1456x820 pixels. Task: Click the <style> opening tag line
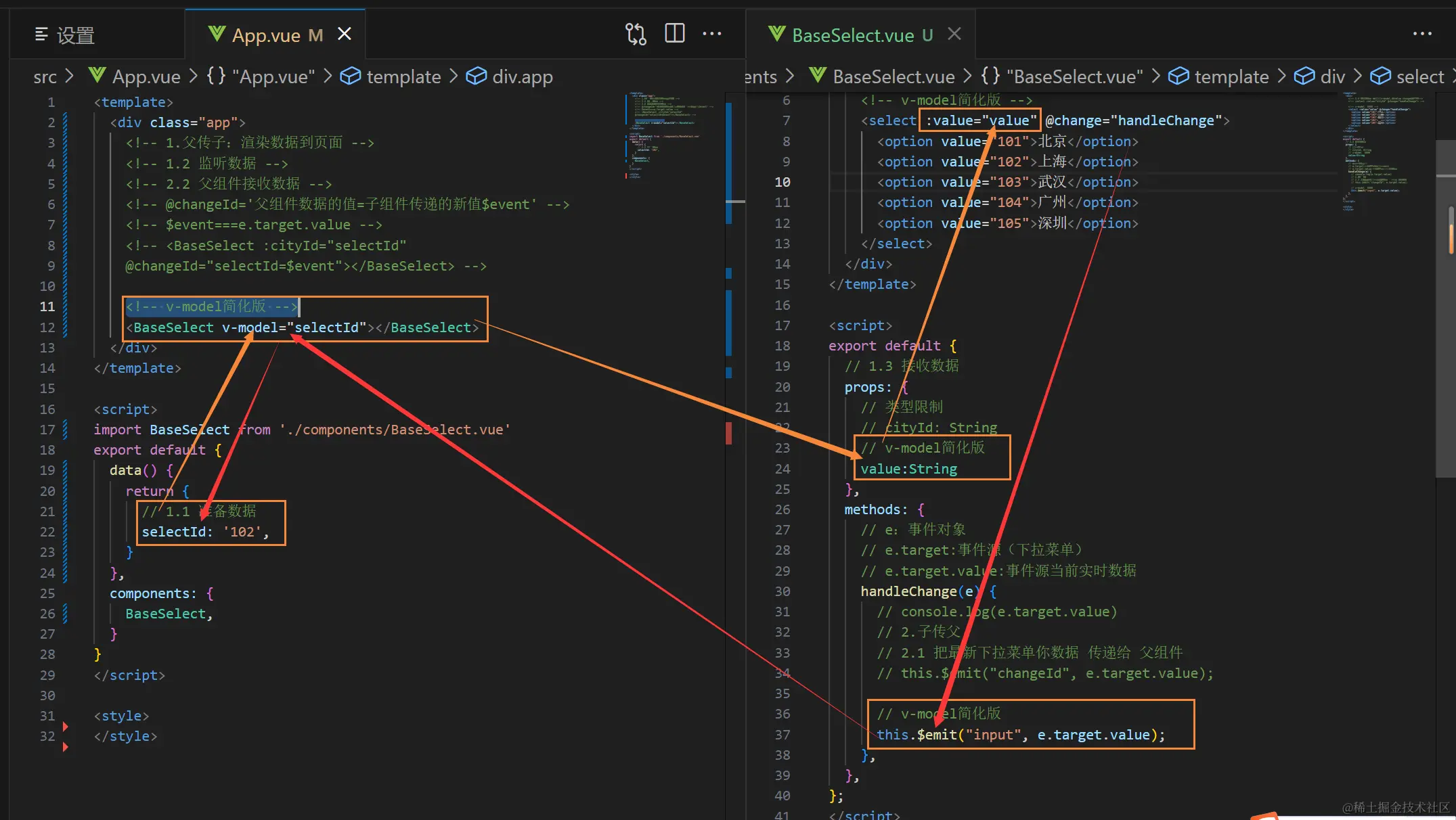121,716
